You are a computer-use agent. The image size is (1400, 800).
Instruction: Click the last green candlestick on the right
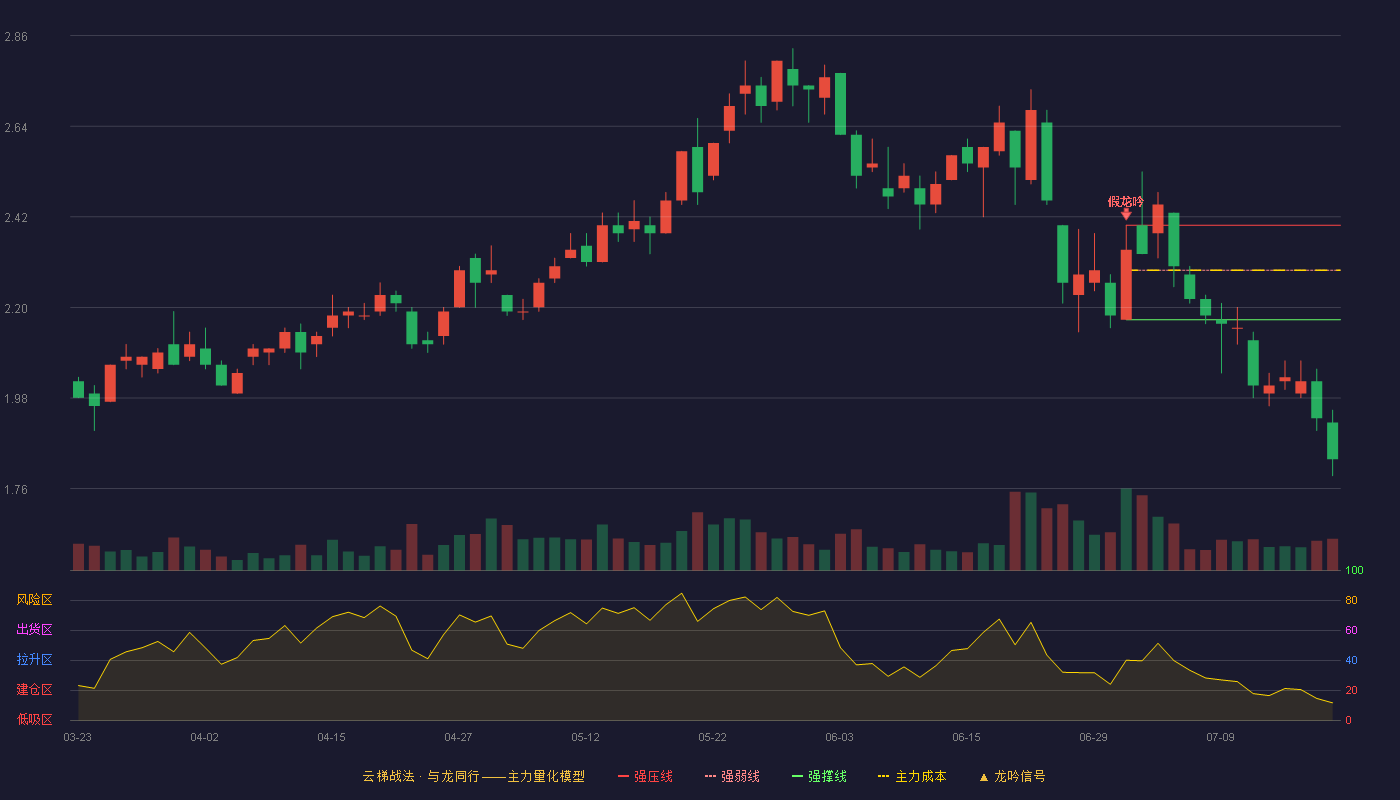(1332, 441)
